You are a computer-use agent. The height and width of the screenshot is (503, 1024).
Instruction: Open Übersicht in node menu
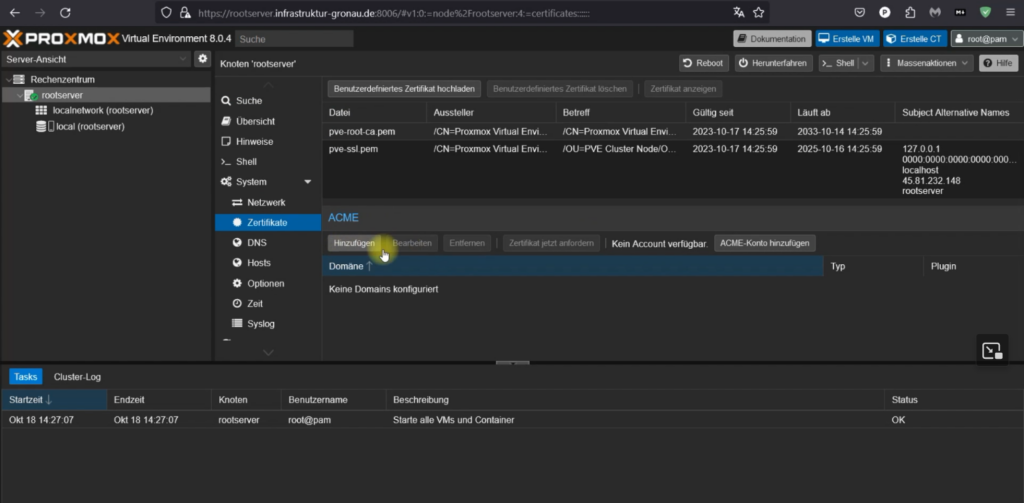point(254,121)
